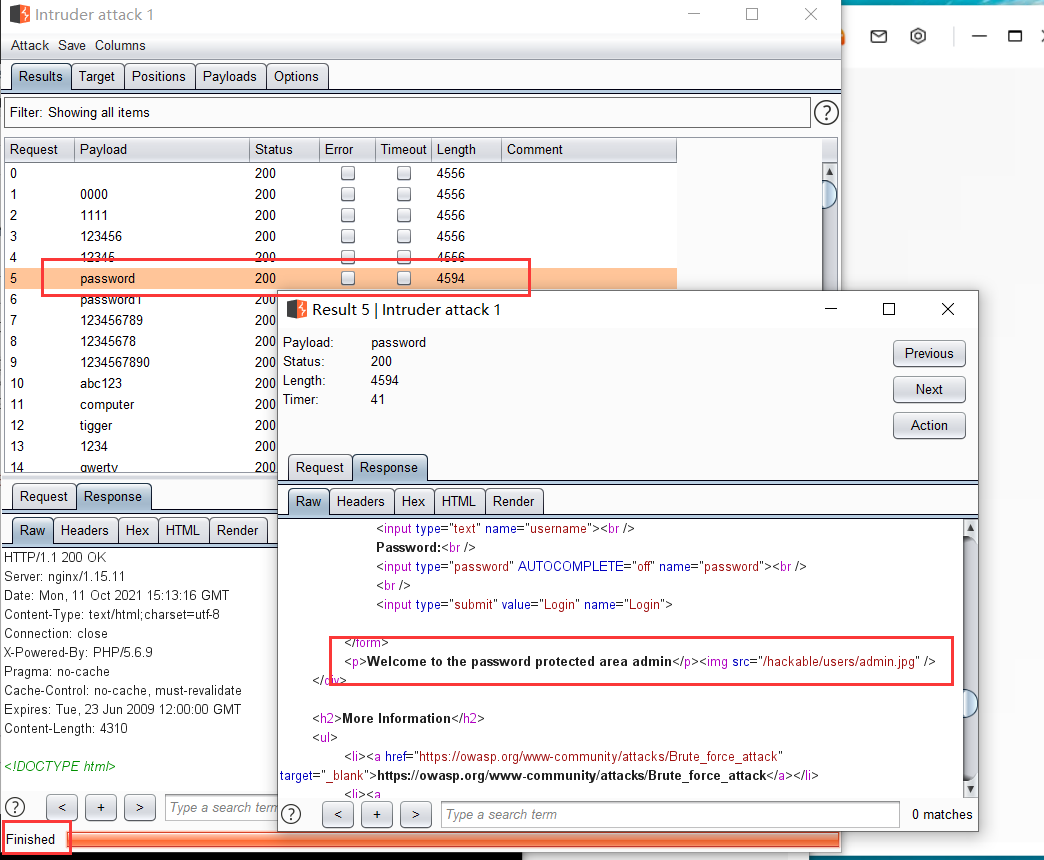Image resolution: width=1044 pixels, height=860 pixels.
Task: Switch to the Positions tab
Action: pyautogui.click(x=158, y=77)
